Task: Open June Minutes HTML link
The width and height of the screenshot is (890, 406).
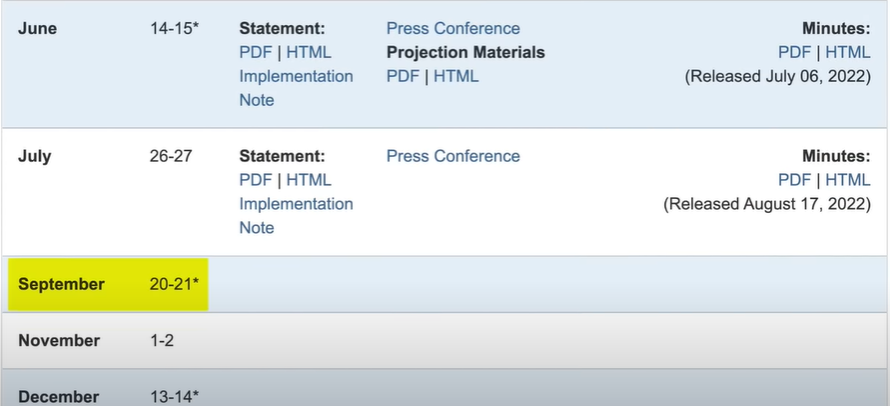Action: (848, 52)
